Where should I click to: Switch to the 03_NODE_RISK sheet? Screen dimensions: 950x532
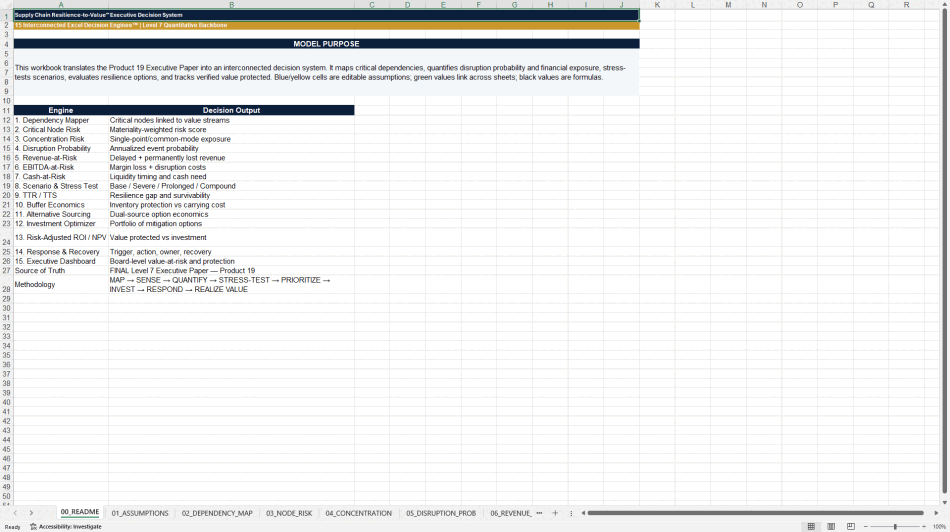[289, 513]
